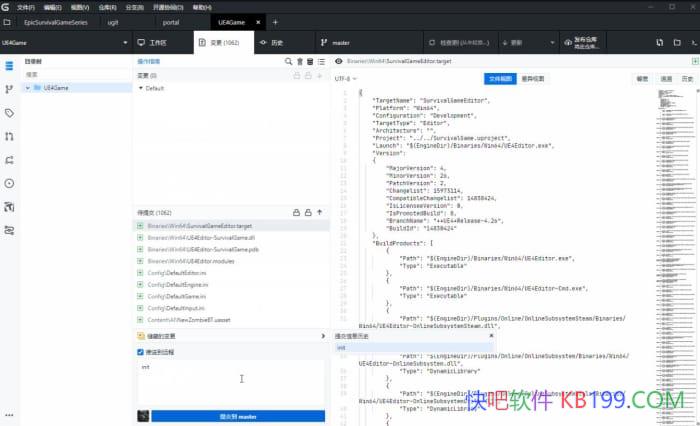Click the blue commit to master button

click(x=239, y=416)
